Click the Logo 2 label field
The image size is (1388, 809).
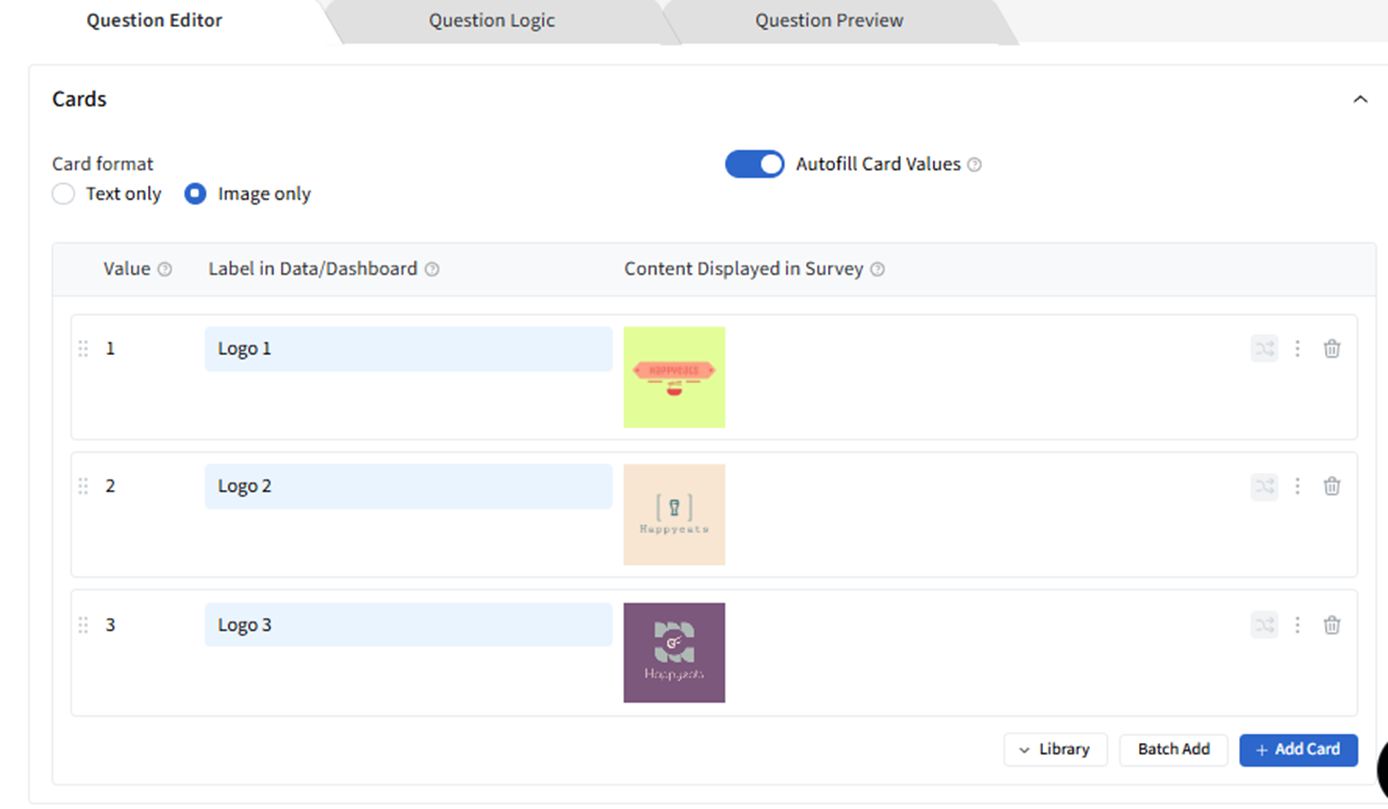tap(408, 486)
